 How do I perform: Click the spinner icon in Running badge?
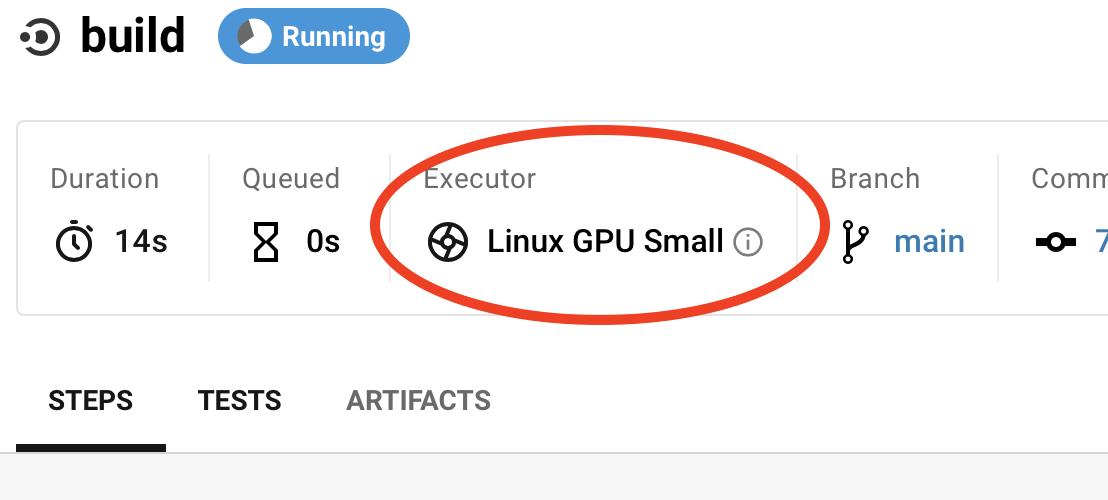(x=253, y=37)
